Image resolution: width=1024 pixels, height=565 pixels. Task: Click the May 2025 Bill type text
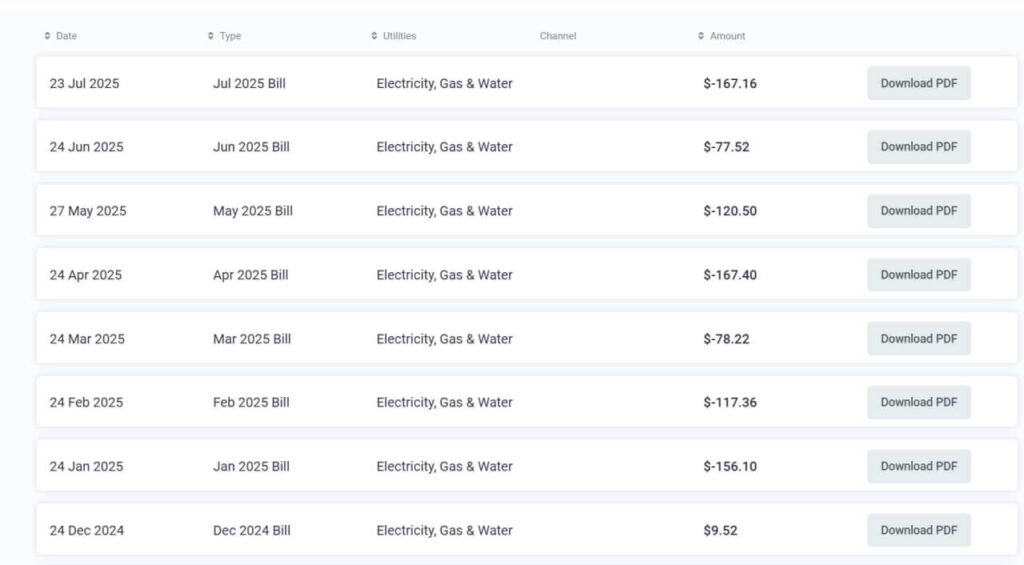pyautogui.click(x=253, y=211)
